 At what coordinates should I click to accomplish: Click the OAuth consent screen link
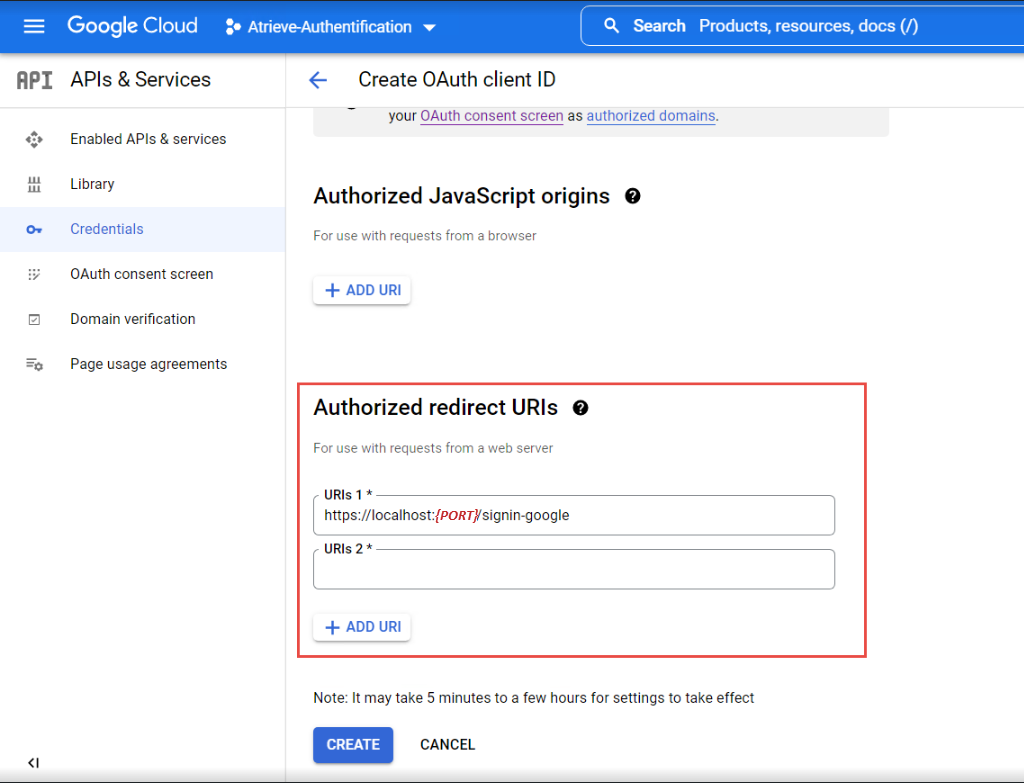491,116
